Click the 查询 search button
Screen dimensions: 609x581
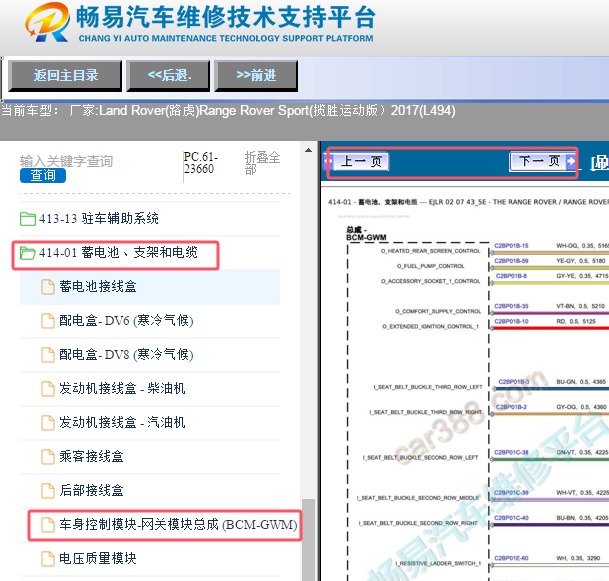click(43, 175)
